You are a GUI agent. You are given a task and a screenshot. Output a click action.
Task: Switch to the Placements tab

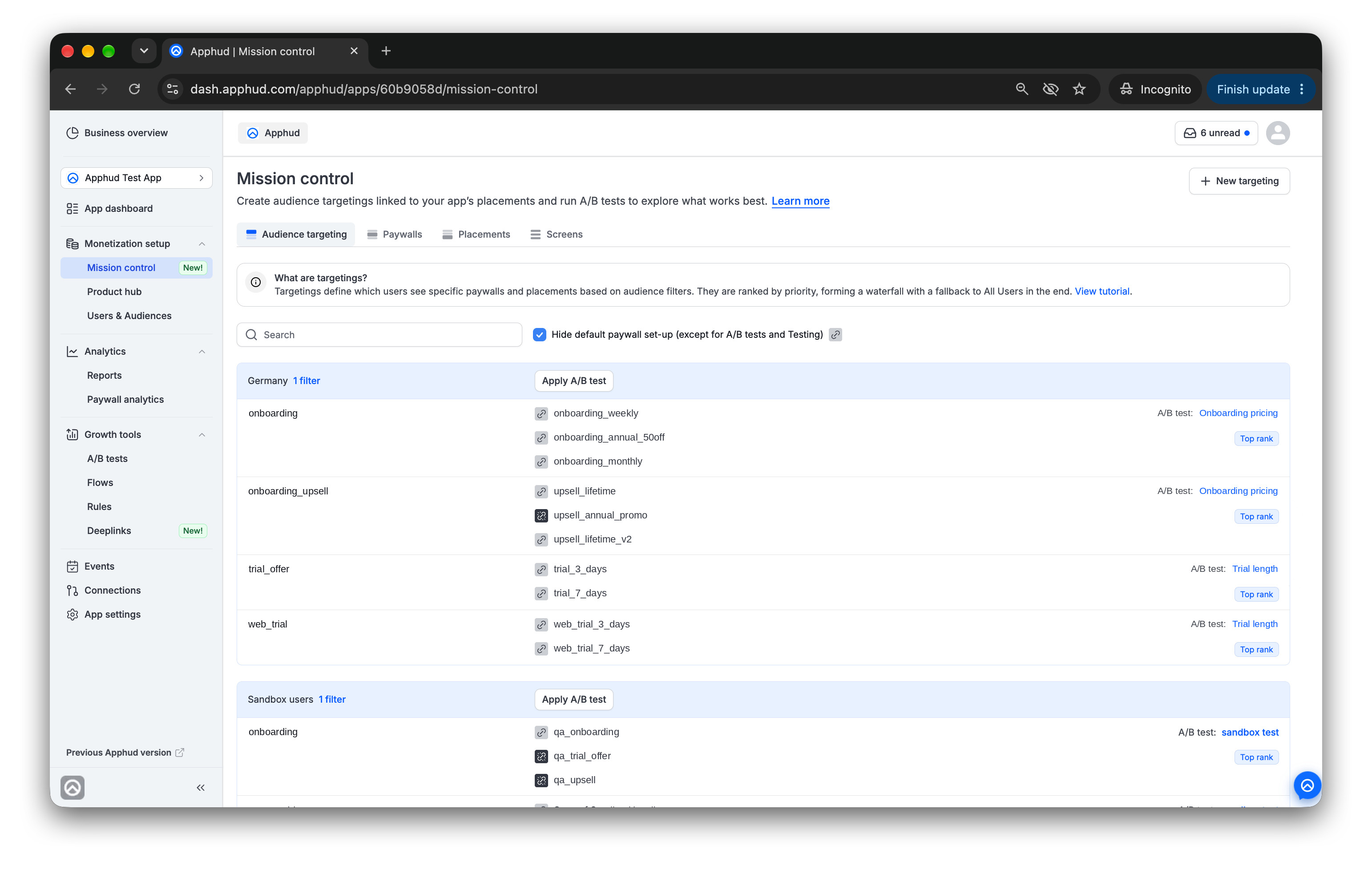pyautogui.click(x=476, y=235)
